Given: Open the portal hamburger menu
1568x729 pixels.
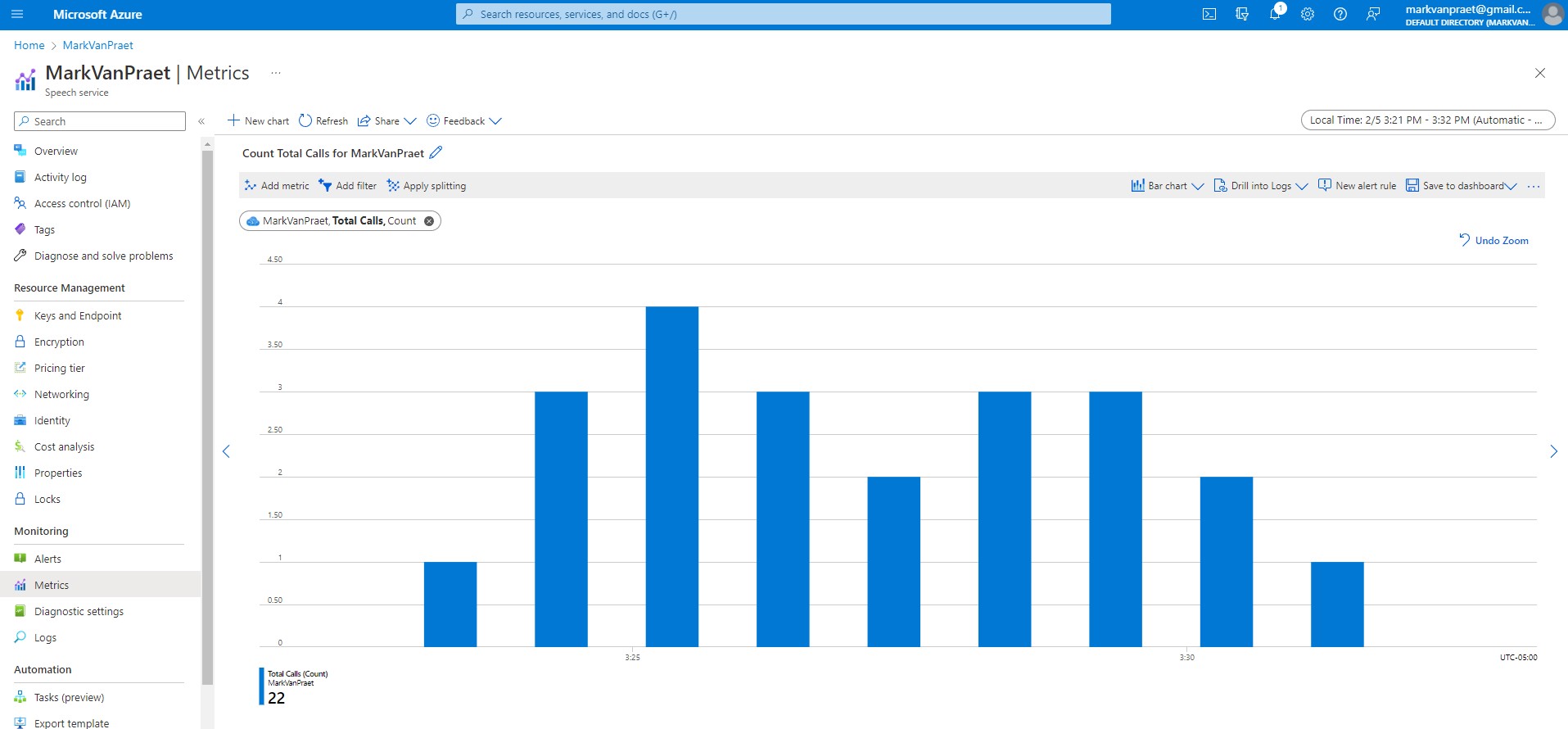Looking at the screenshot, I should pyautogui.click(x=17, y=14).
